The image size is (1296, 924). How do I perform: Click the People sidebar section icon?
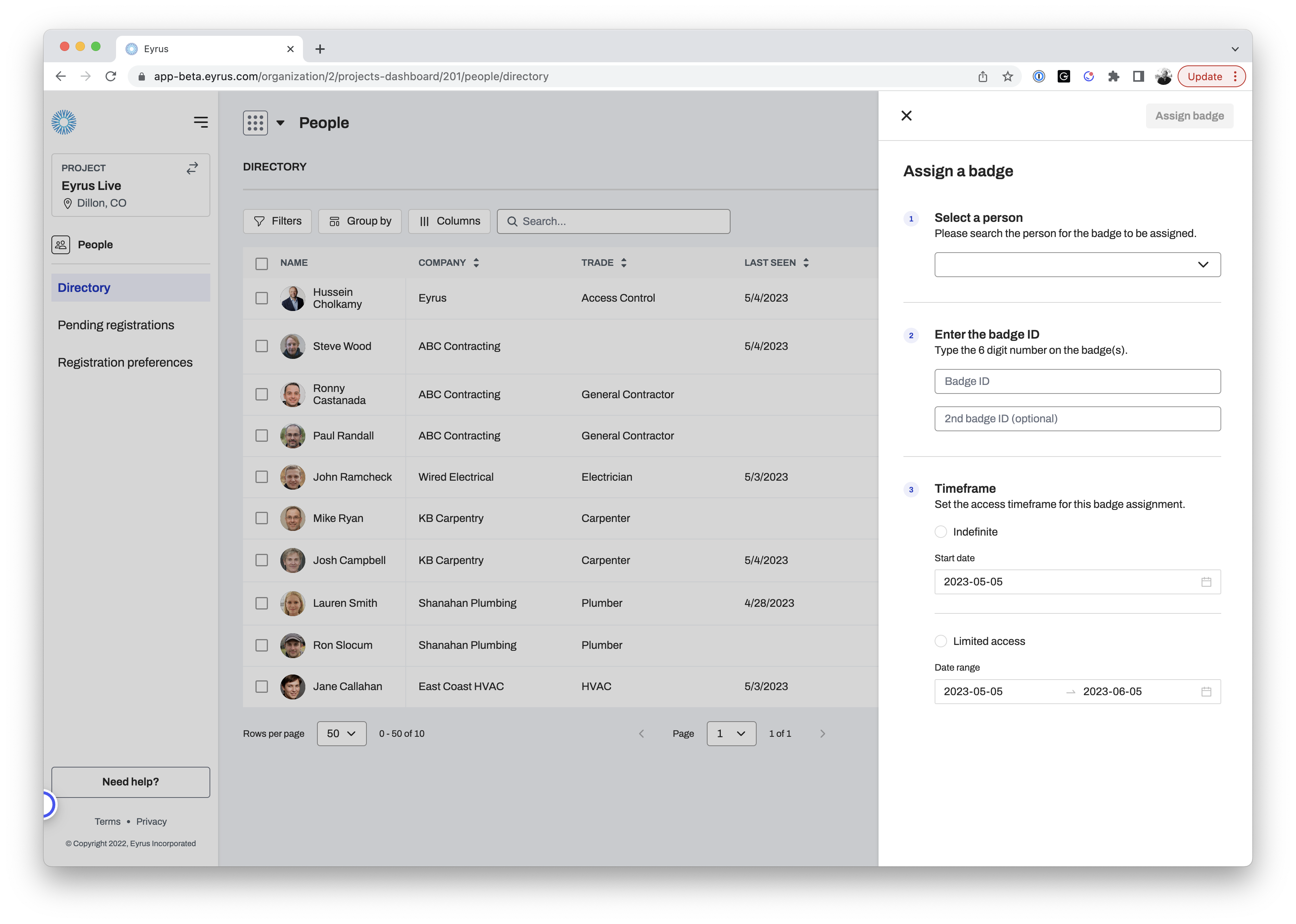[61, 245]
